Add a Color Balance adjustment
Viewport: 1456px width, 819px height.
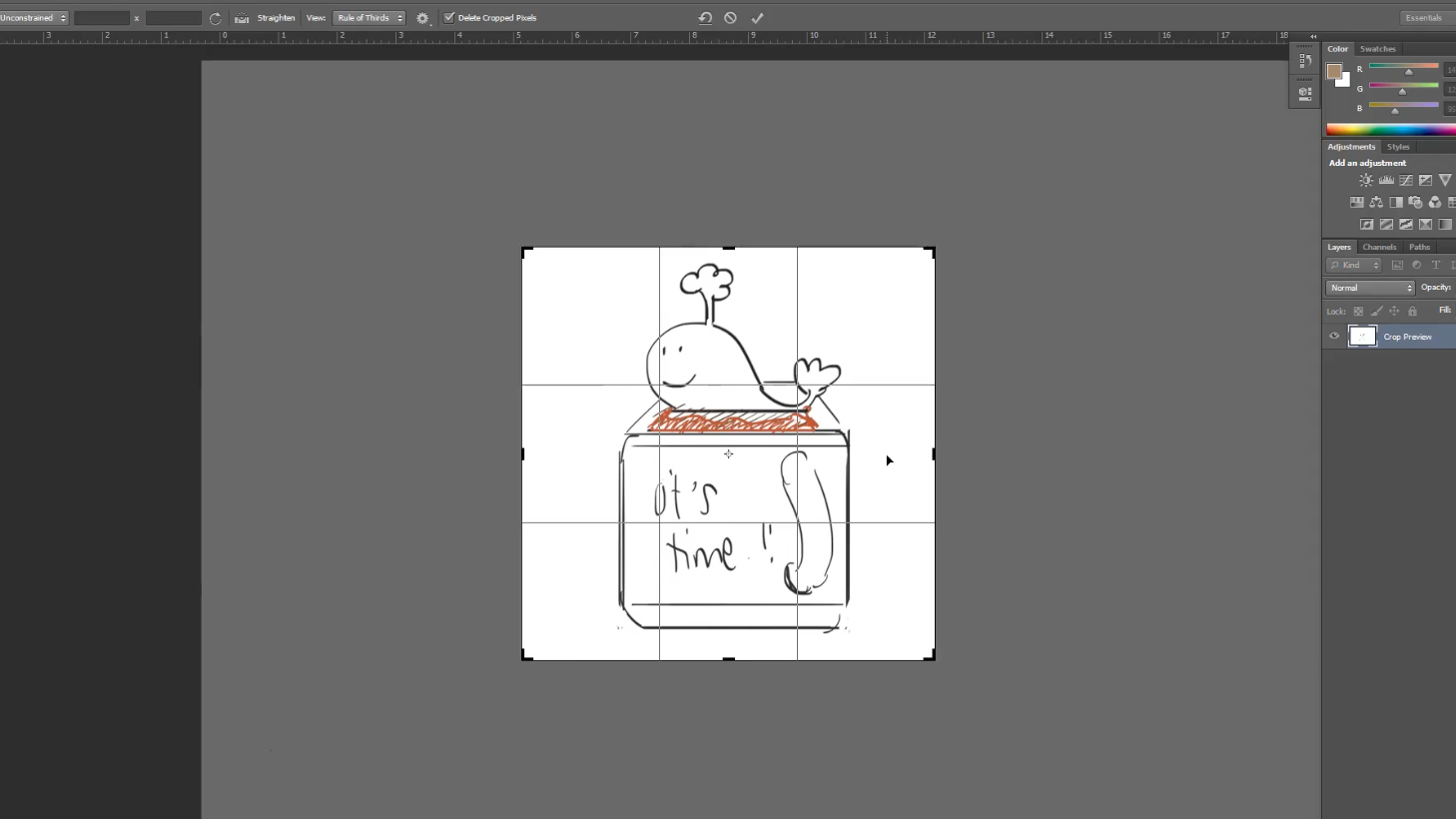coord(1376,203)
